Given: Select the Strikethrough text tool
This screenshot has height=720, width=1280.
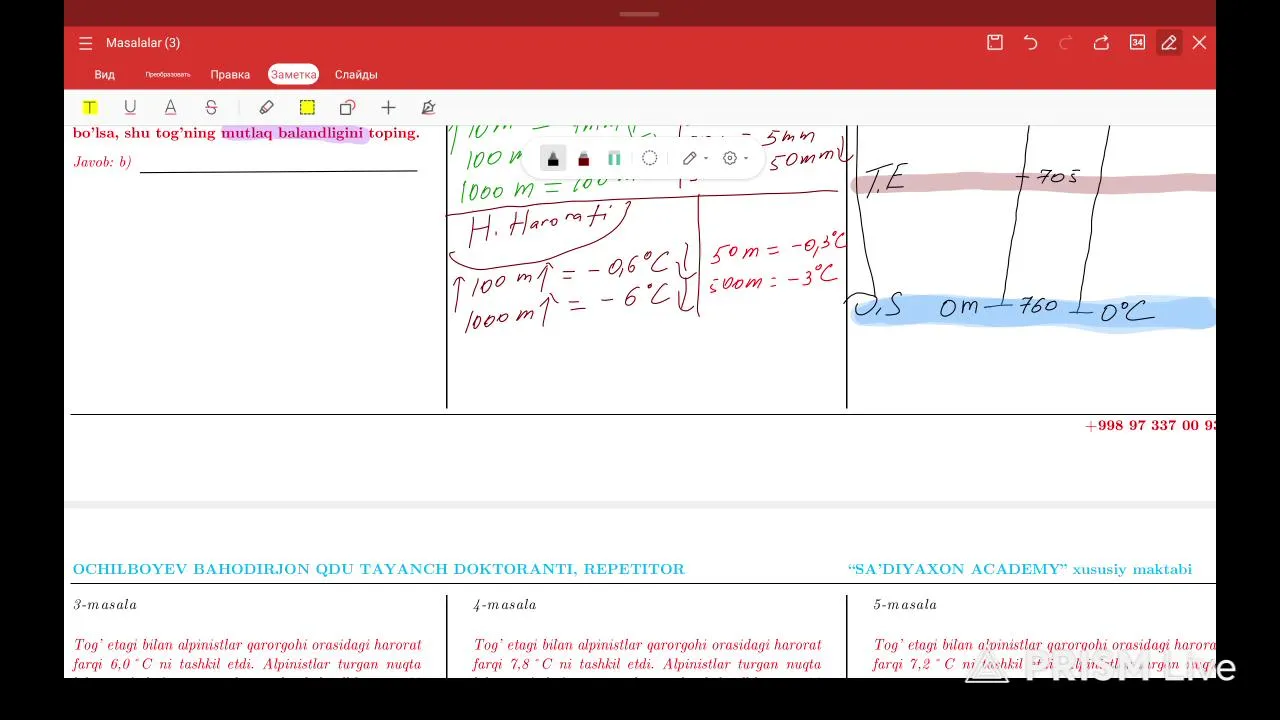Looking at the screenshot, I should coord(211,107).
